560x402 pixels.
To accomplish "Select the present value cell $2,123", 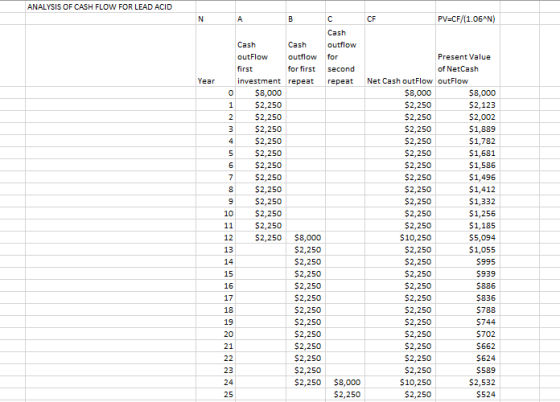I will (x=468, y=105).
